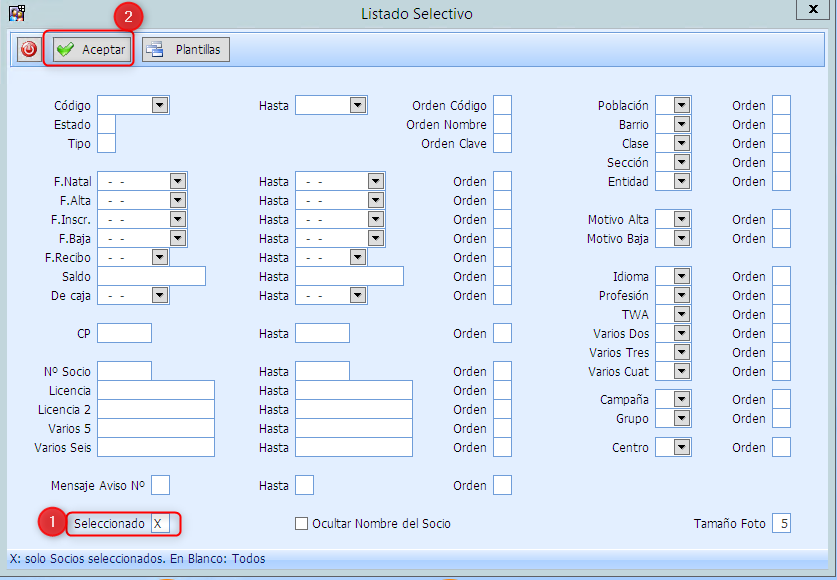This screenshot has height=580, width=837.
Task: Click the Seleccionado field containing X
Action: [160, 524]
